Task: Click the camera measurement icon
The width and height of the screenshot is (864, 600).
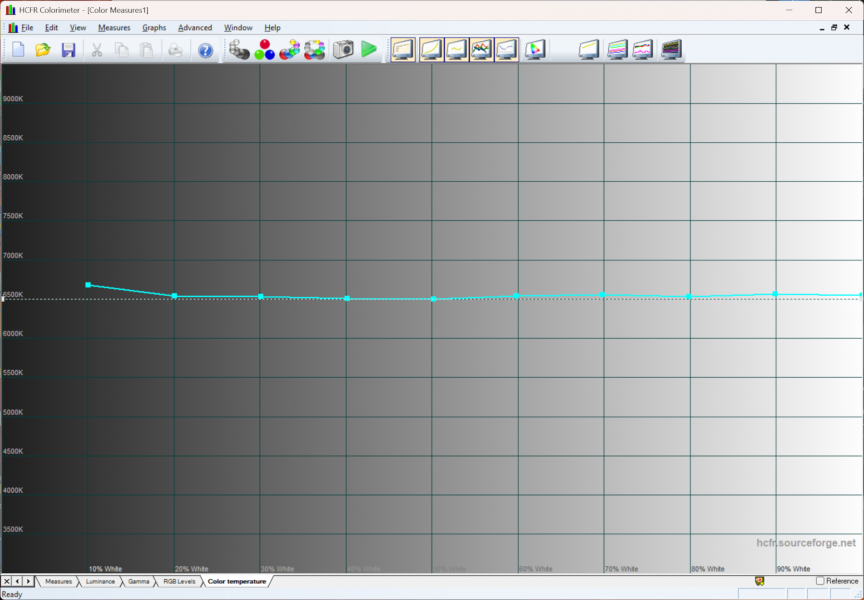Action: [343, 50]
